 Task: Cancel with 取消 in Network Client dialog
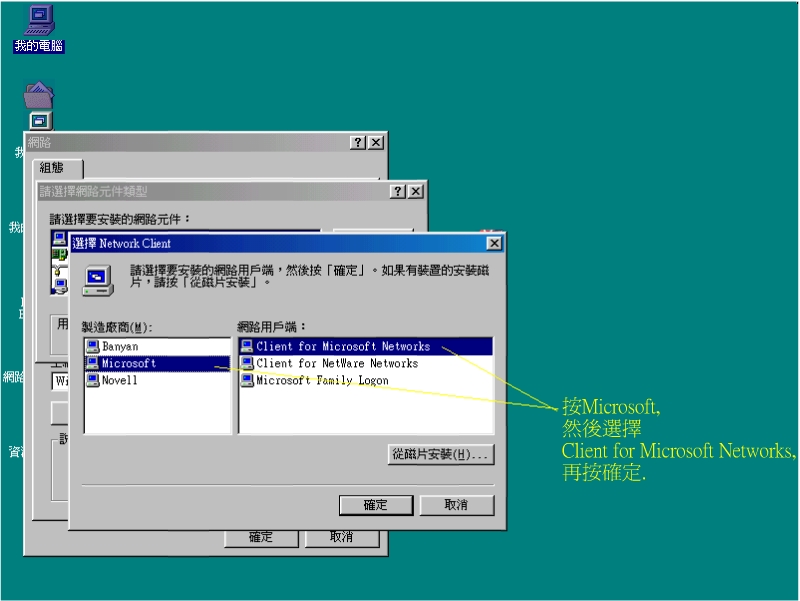coord(457,505)
